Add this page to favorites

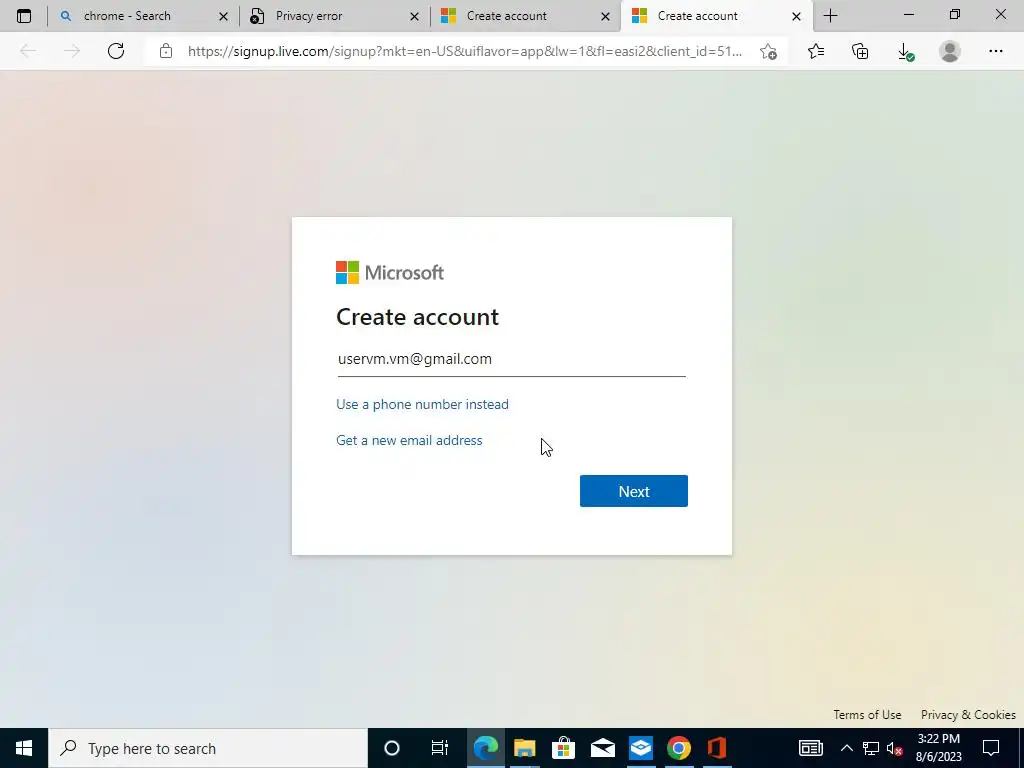click(x=769, y=51)
